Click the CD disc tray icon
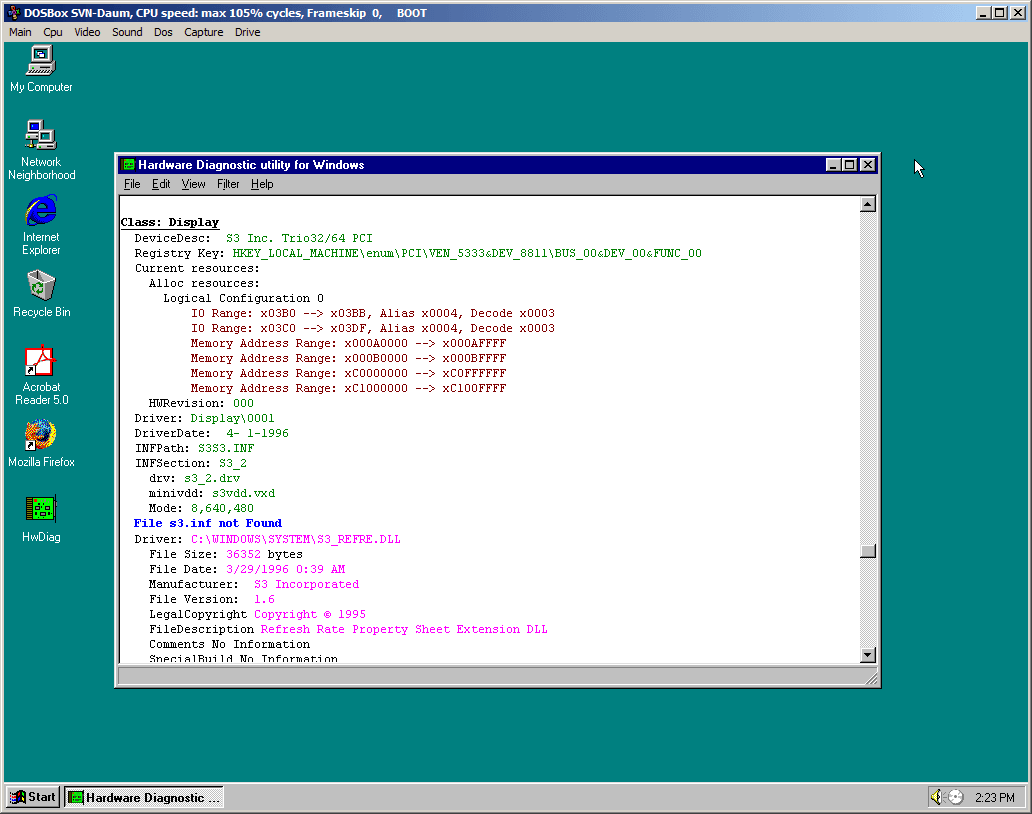The image size is (1032, 814). (x=955, y=798)
